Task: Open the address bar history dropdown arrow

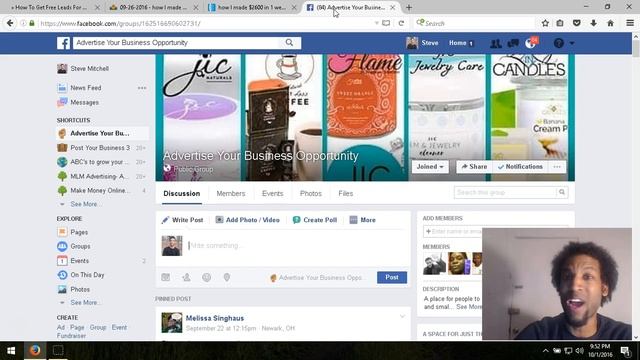Action: click(376, 23)
